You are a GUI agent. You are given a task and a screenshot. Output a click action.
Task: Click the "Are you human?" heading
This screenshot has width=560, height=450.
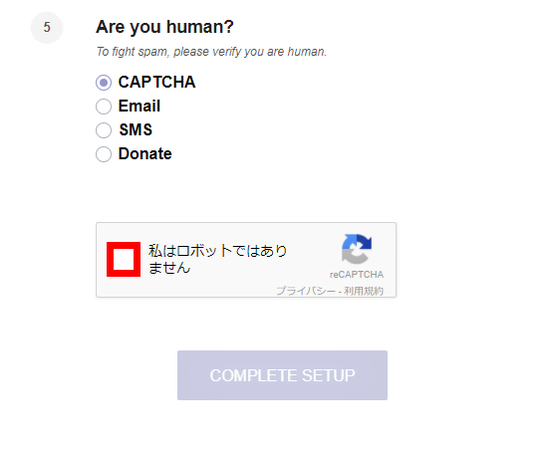(165, 27)
